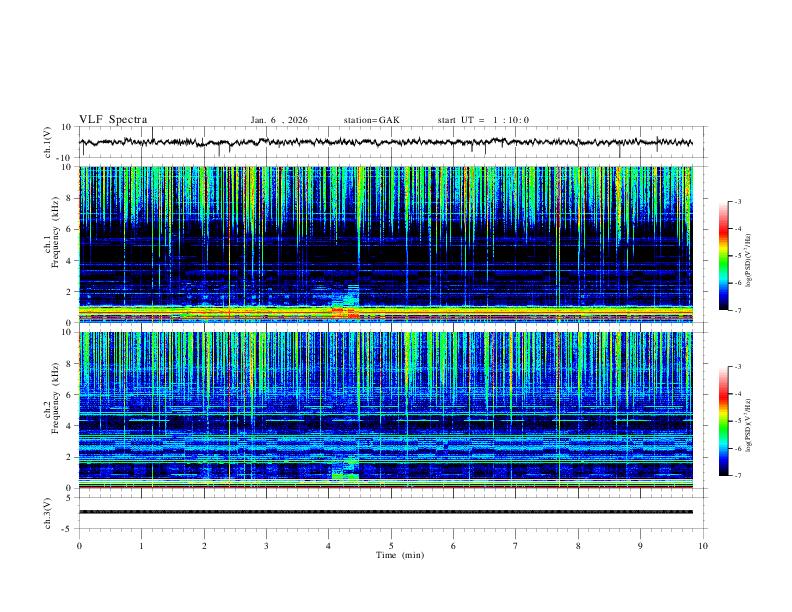
Task: Click time axis tick label "8"
Action: (x=578, y=546)
